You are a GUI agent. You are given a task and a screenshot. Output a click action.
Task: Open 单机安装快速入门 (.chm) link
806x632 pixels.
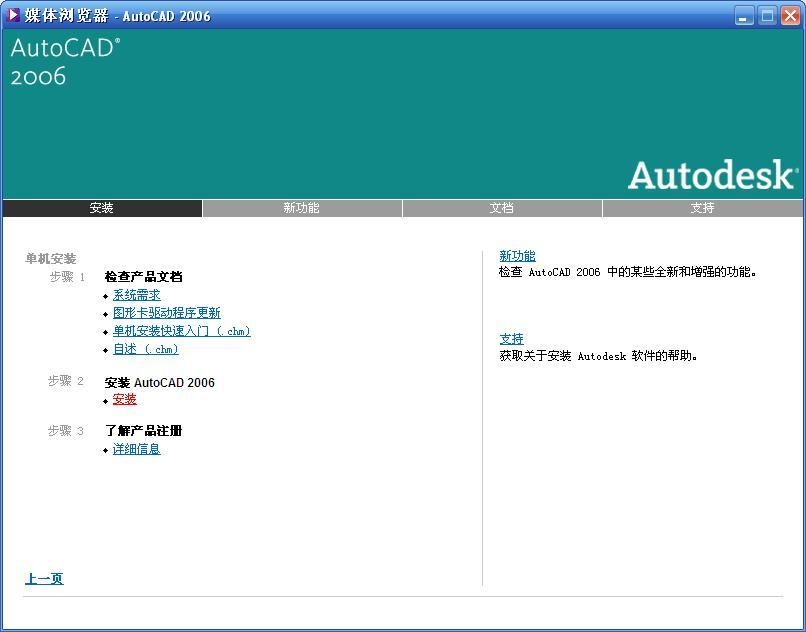click(x=181, y=331)
